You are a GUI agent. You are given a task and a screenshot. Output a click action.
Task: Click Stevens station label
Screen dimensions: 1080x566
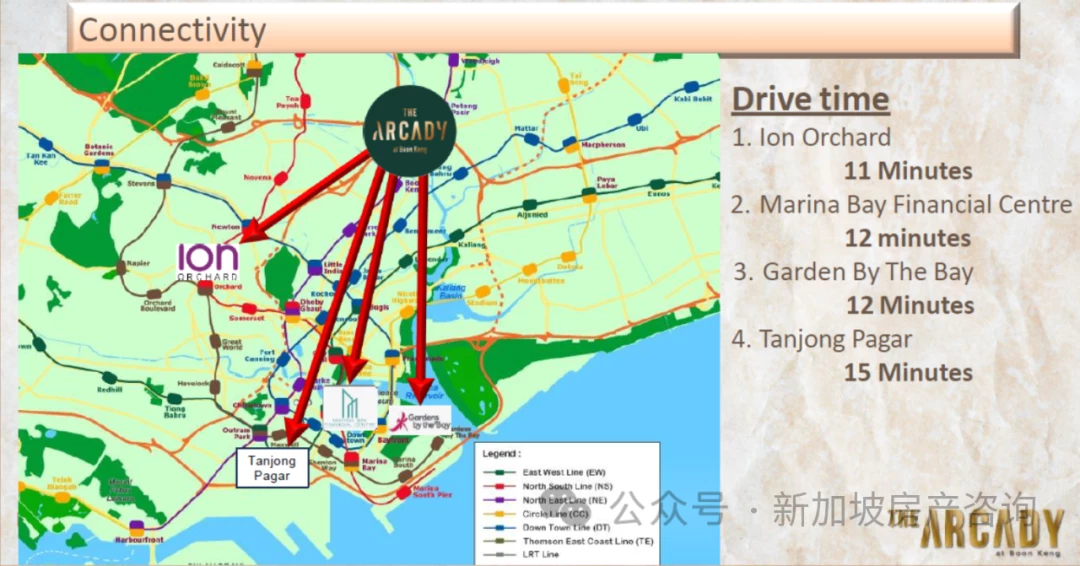point(141,183)
